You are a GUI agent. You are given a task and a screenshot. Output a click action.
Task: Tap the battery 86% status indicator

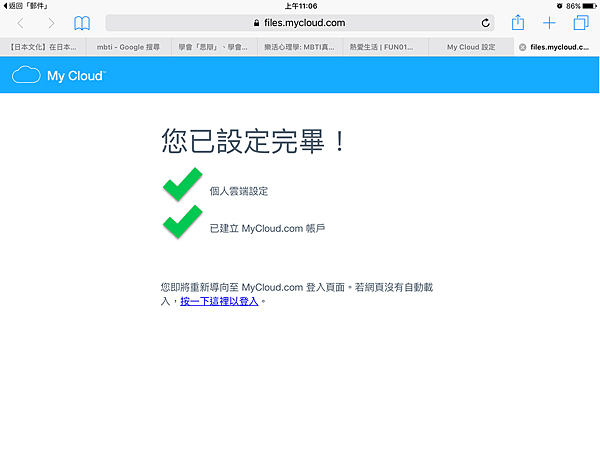pyautogui.click(x=581, y=6)
